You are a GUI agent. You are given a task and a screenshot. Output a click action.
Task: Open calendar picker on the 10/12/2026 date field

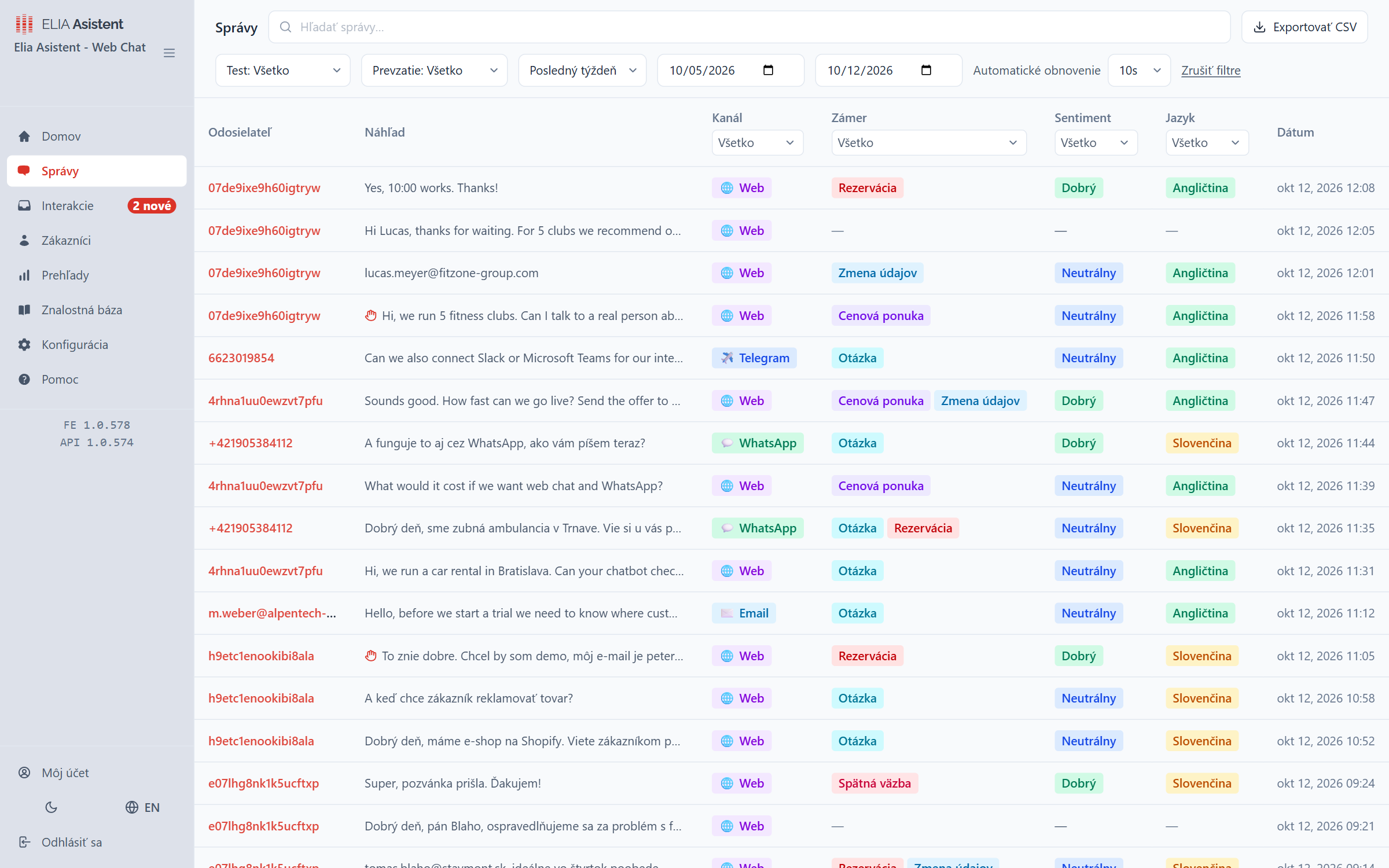click(926, 70)
